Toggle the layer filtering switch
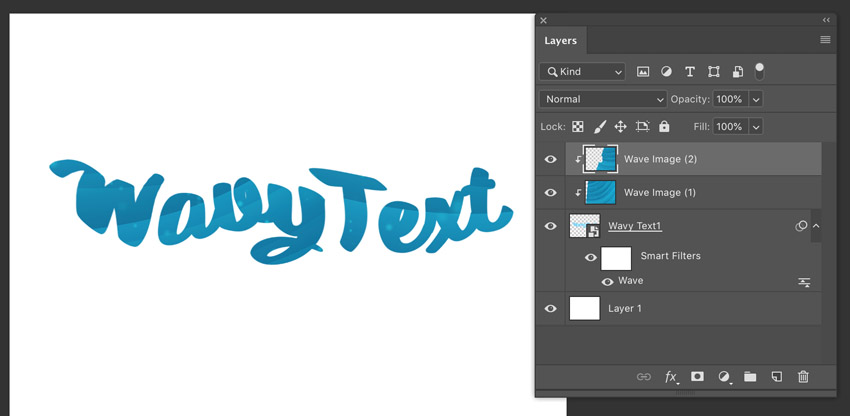The image size is (850, 416). point(760,71)
